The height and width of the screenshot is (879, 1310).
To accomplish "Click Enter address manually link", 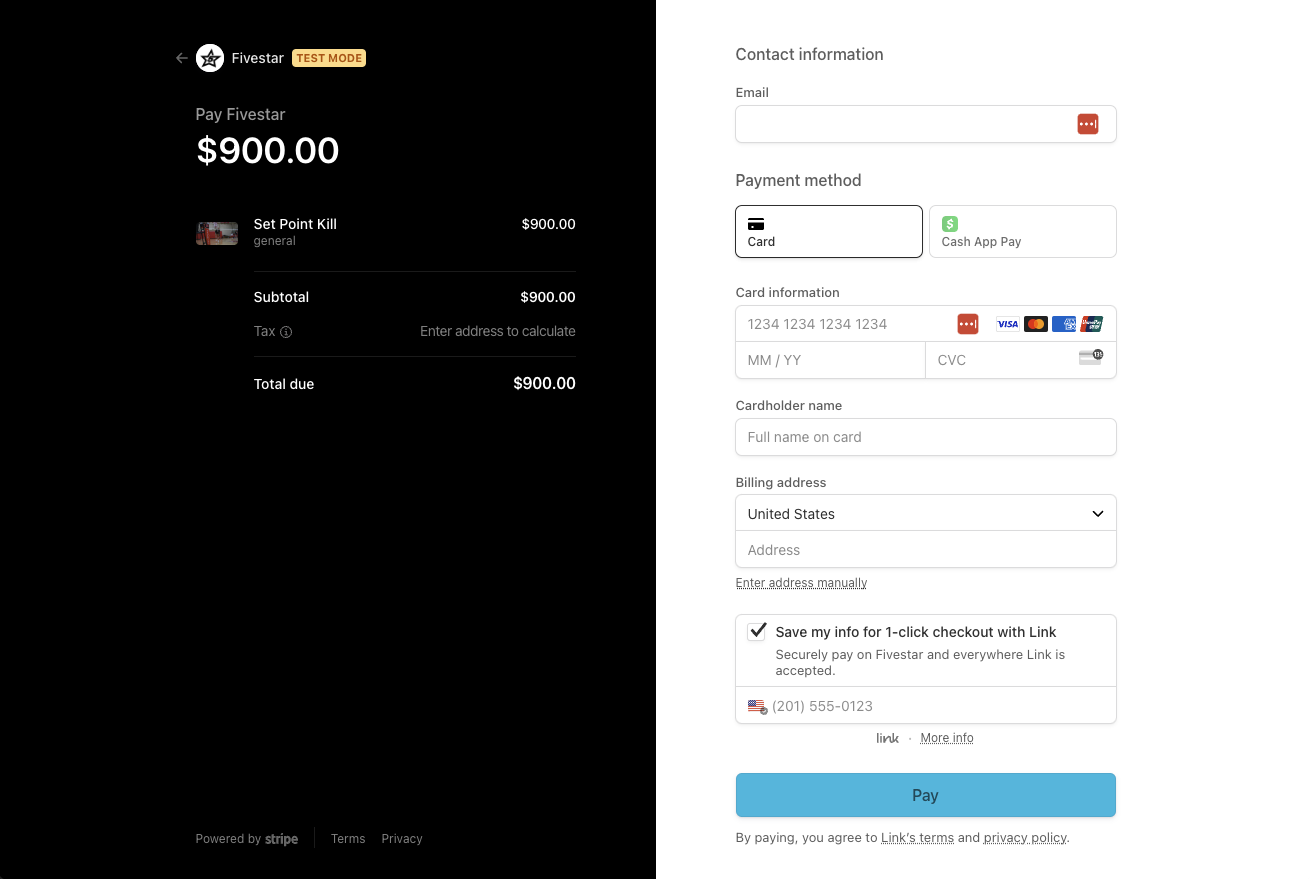I will (801, 583).
